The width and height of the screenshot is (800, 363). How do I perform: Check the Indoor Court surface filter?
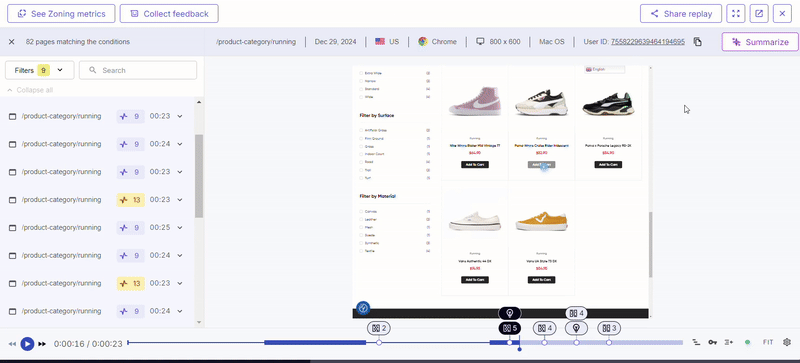pos(362,154)
